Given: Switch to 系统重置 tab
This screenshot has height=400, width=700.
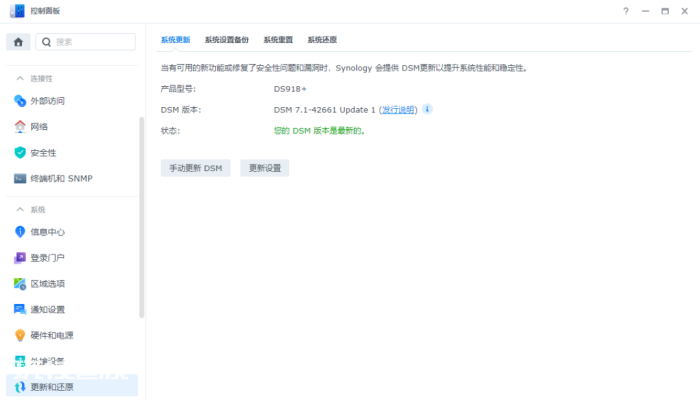Looking at the screenshot, I should (x=278, y=40).
